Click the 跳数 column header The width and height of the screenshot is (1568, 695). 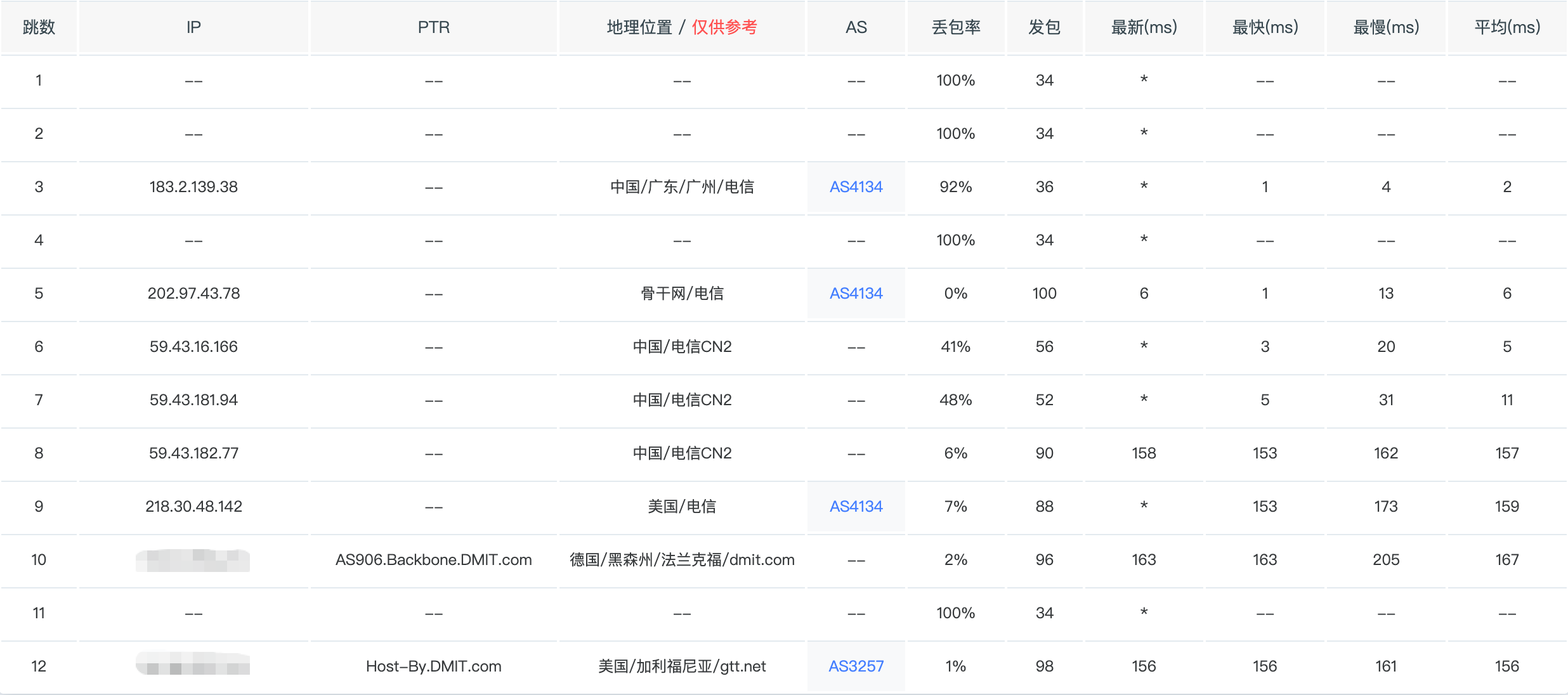tap(39, 27)
